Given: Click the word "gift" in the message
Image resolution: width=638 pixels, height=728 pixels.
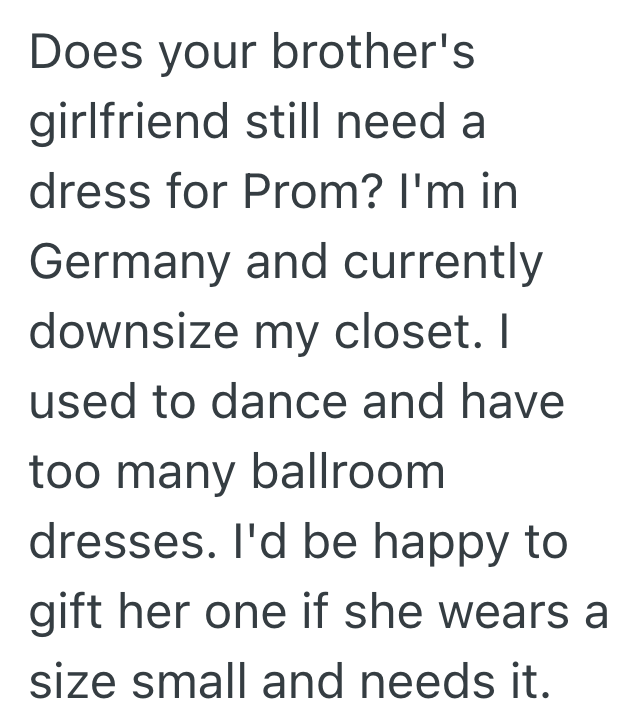Looking at the screenshot, I should coord(67,612).
